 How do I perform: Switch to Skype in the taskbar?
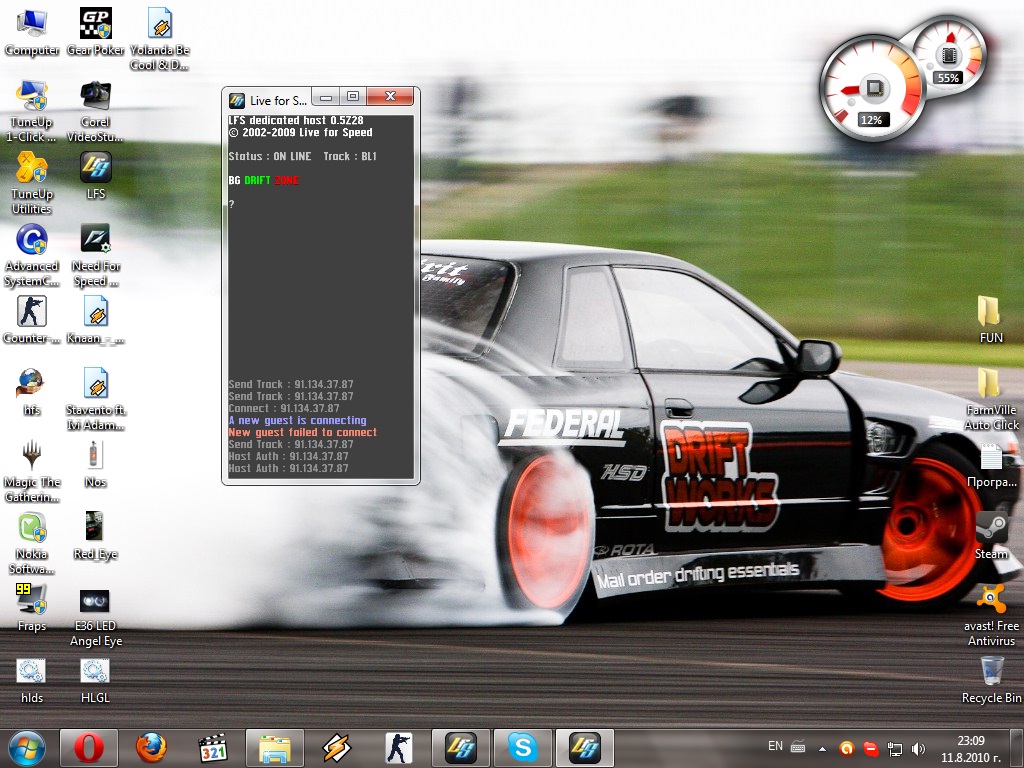click(523, 748)
